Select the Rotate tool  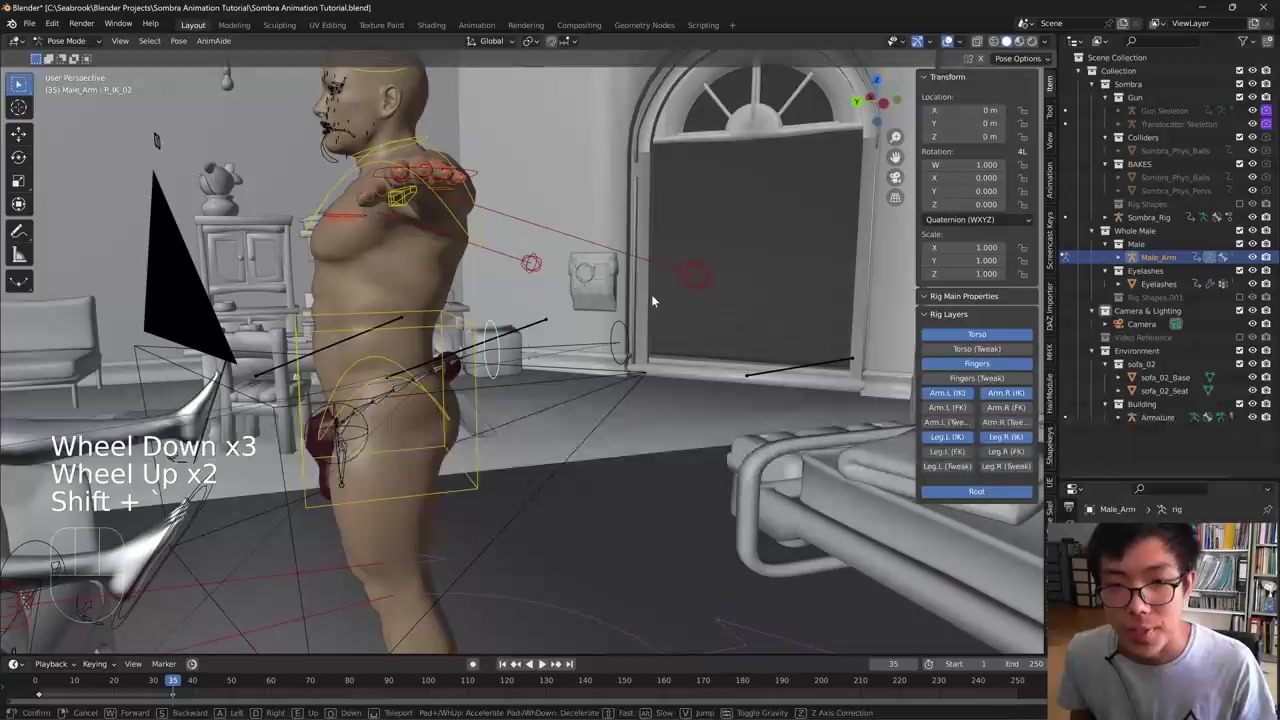(x=18, y=157)
